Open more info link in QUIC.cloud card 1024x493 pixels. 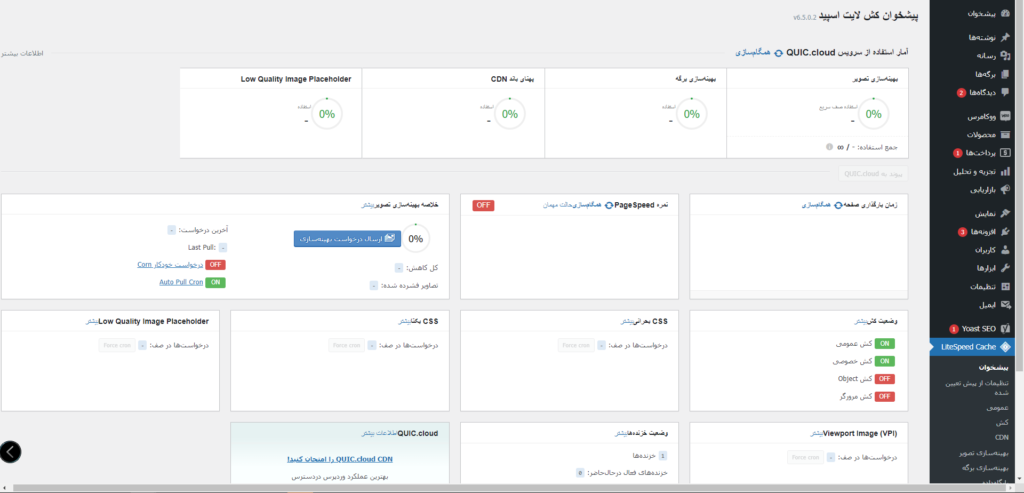pos(378,433)
